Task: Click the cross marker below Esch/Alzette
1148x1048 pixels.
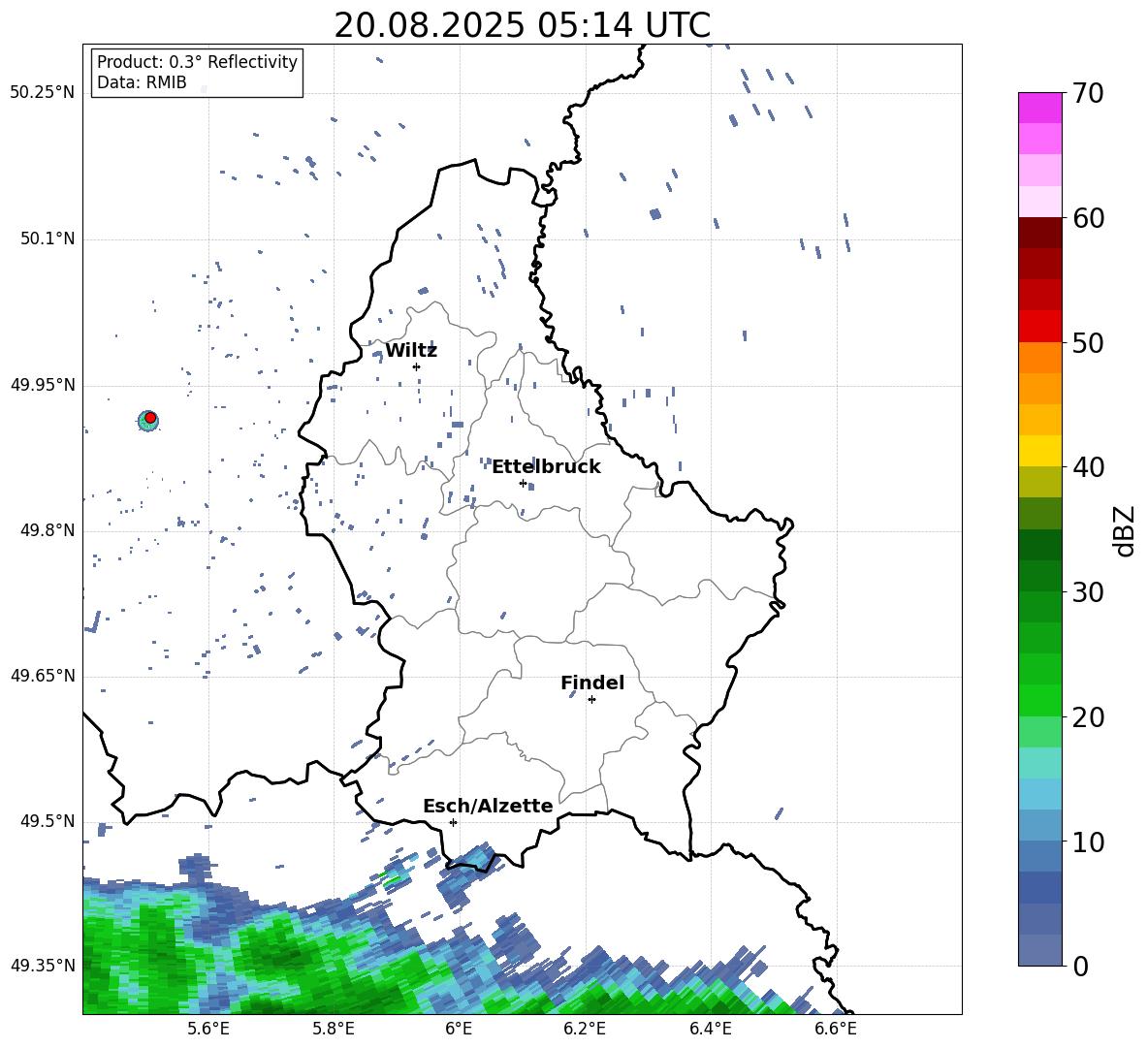Action: pos(453,822)
